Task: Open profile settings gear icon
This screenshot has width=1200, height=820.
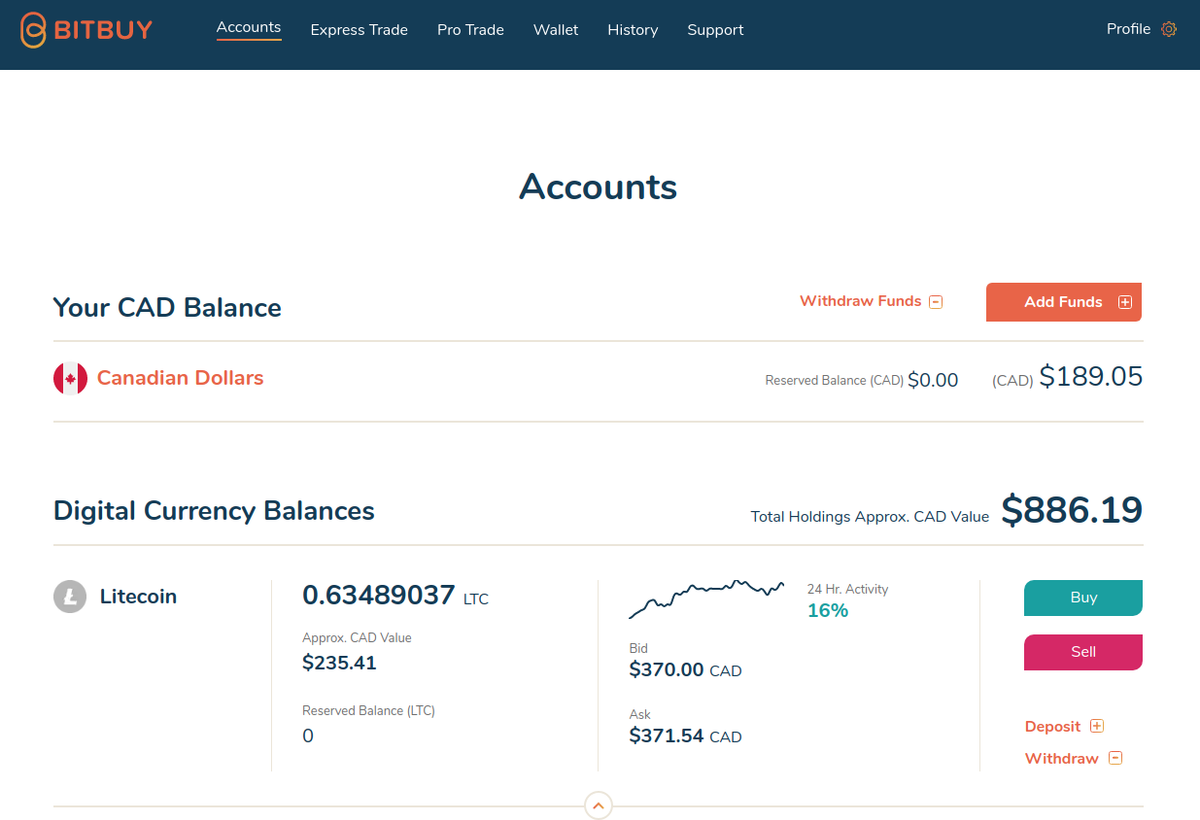Action: 1169,29
